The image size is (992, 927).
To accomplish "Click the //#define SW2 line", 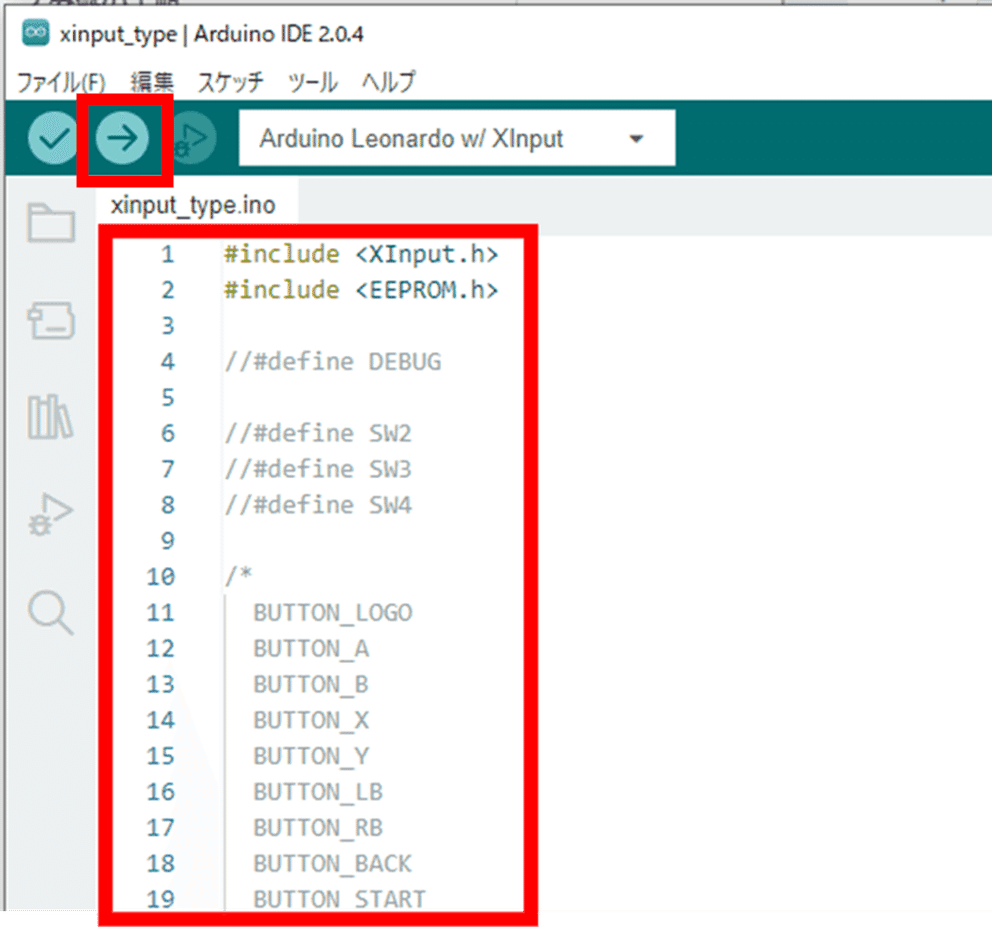I will click(318, 433).
